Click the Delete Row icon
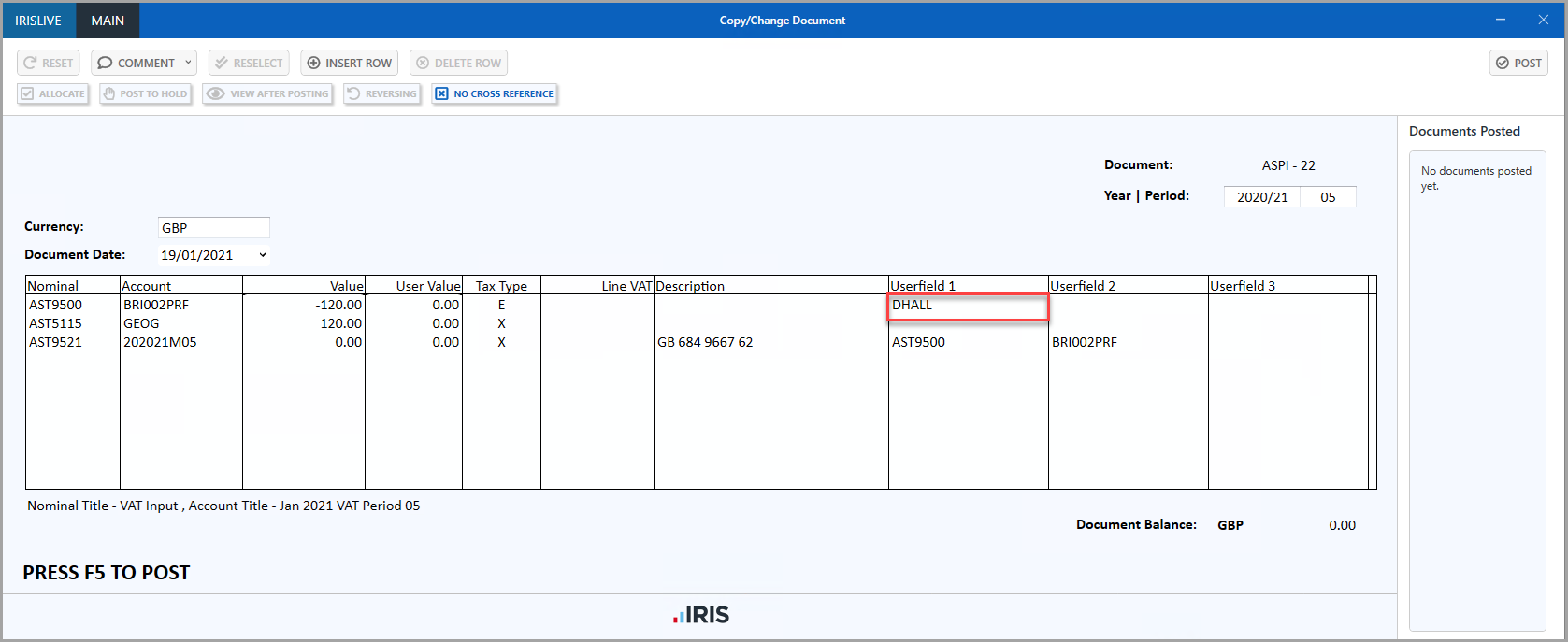Screen dimensions: 1568x642 pyautogui.click(x=423, y=63)
